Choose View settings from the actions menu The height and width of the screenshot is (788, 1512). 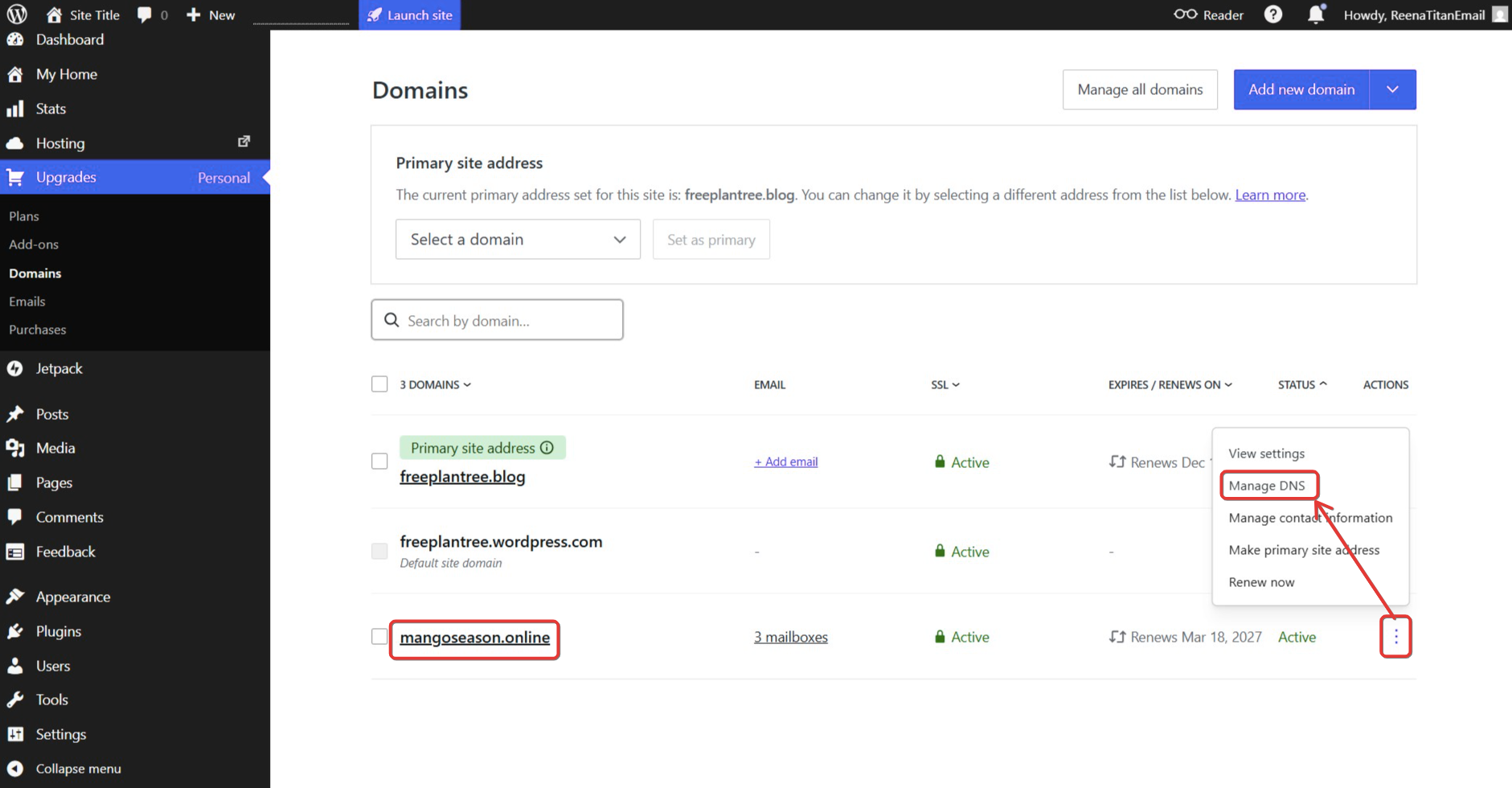(1267, 454)
